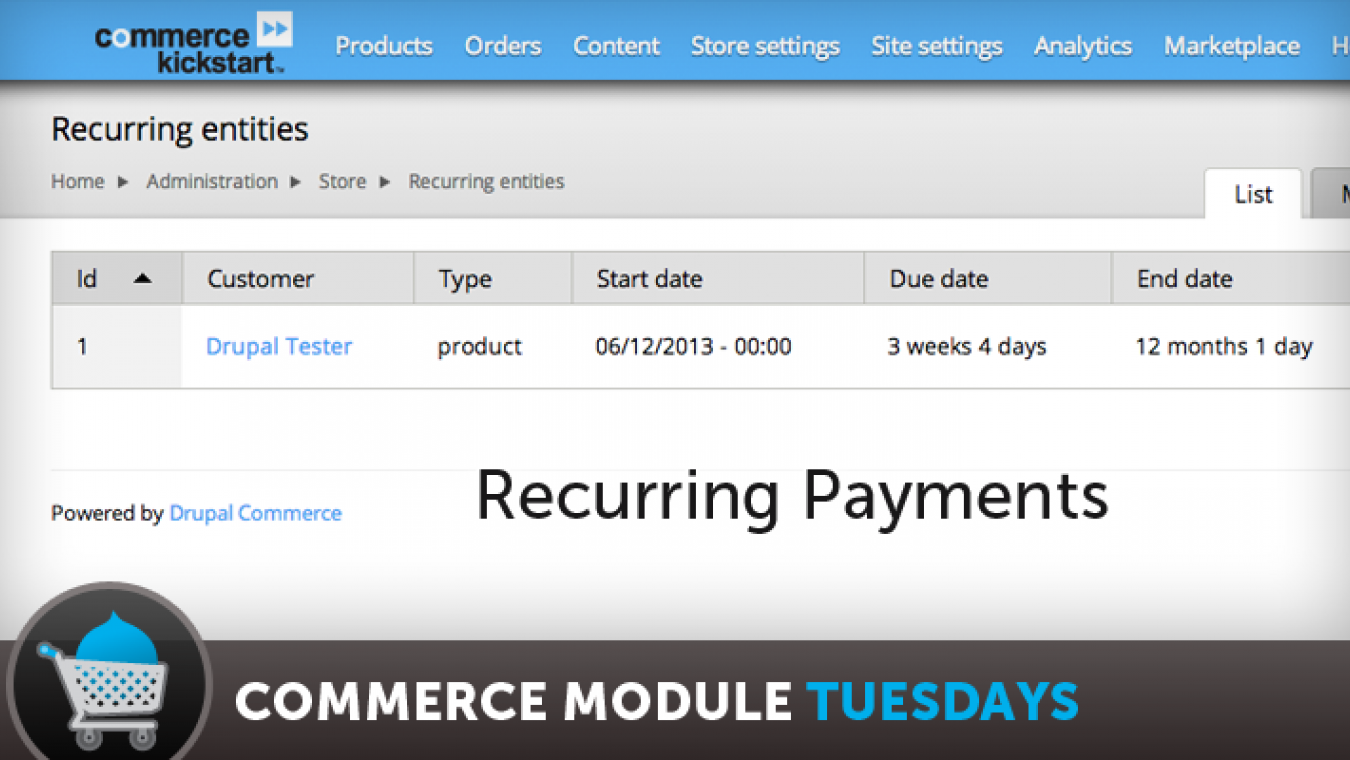The width and height of the screenshot is (1350, 760).
Task: Open the Products menu
Action: 384,45
